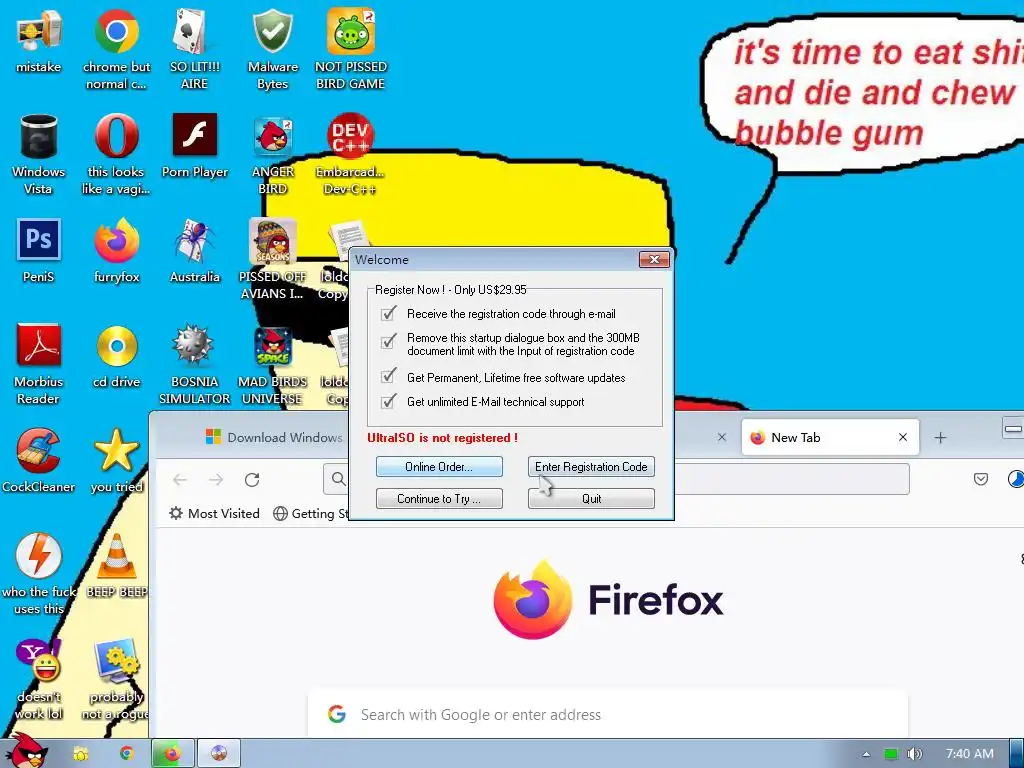Toggle 'Receive the registration code through e-mail' checkbox
This screenshot has width=1024, height=768.
point(389,313)
